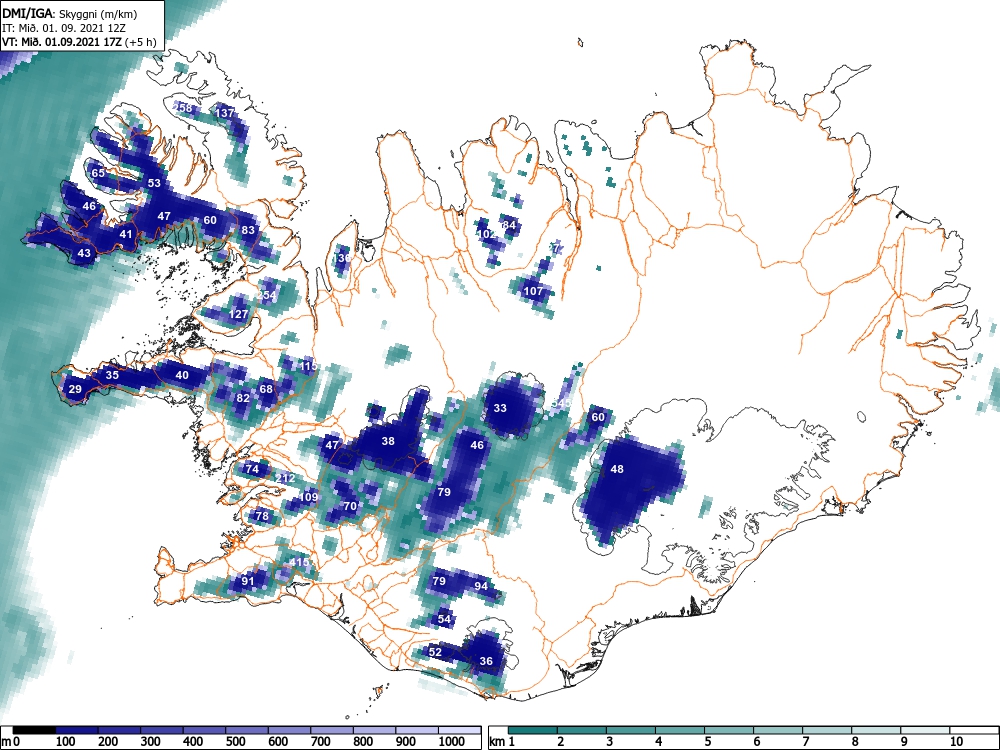Click visibility value 212 on the map
This screenshot has height=750, width=1000.
tap(286, 478)
